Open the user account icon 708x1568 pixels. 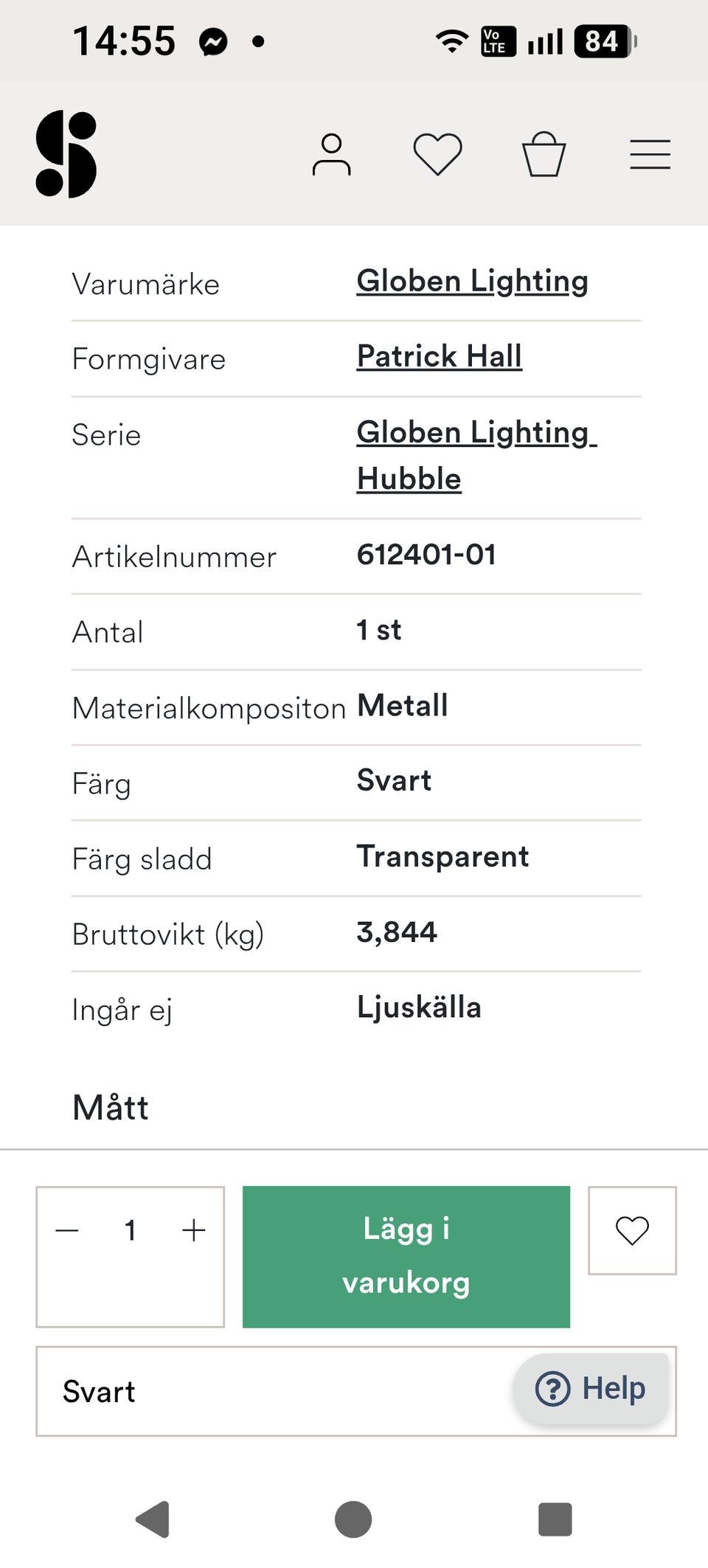click(x=331, y=155)
